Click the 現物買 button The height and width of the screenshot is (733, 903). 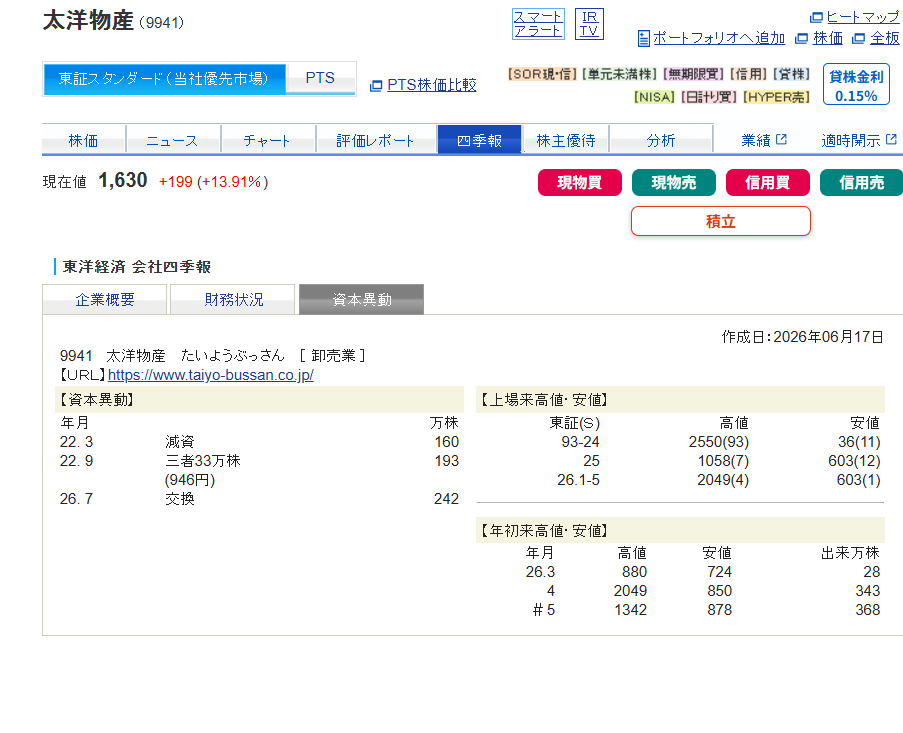580,183
